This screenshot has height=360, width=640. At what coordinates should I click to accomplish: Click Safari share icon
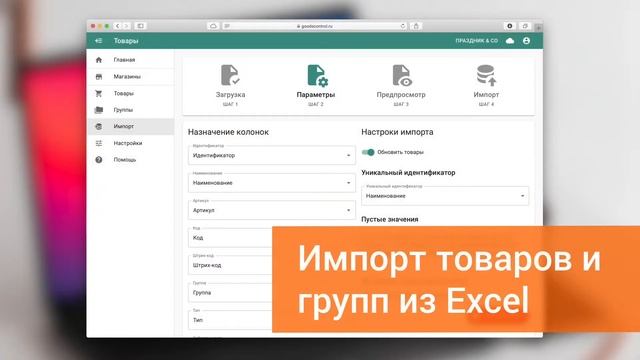(x=416, y=26)
